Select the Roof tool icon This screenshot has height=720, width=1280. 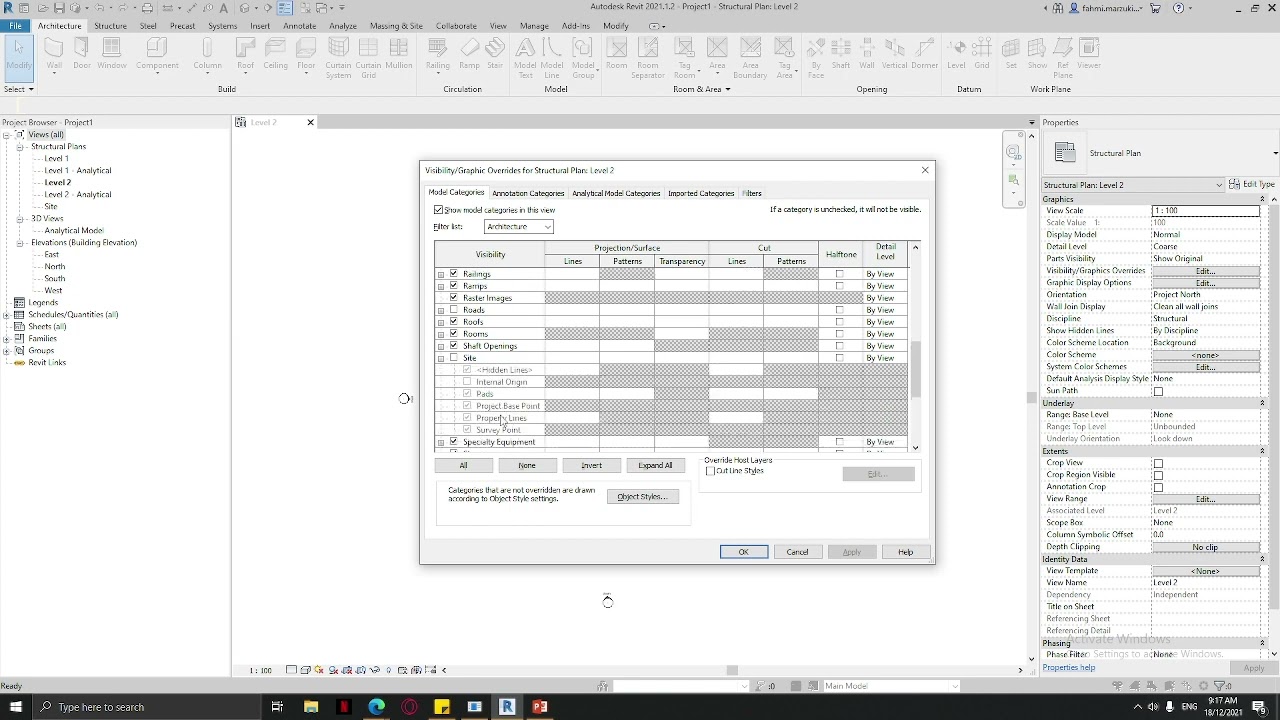245,47
